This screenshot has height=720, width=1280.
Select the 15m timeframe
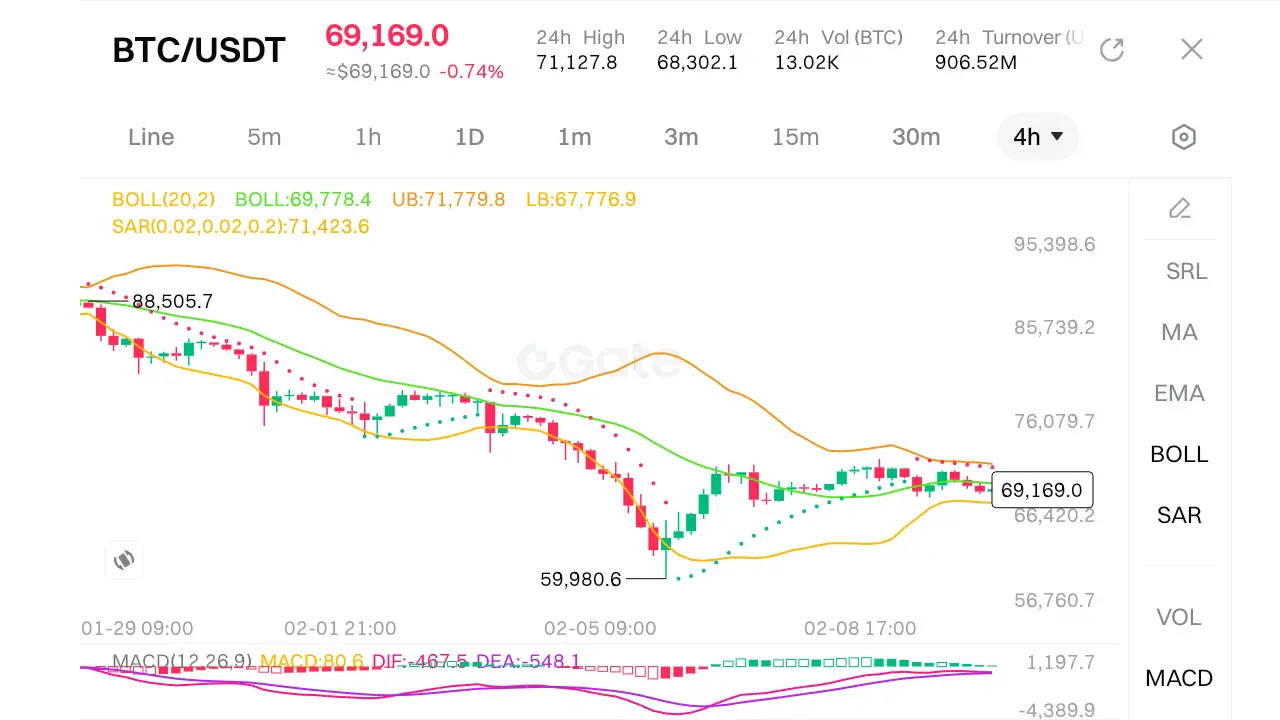click(795, 137)
